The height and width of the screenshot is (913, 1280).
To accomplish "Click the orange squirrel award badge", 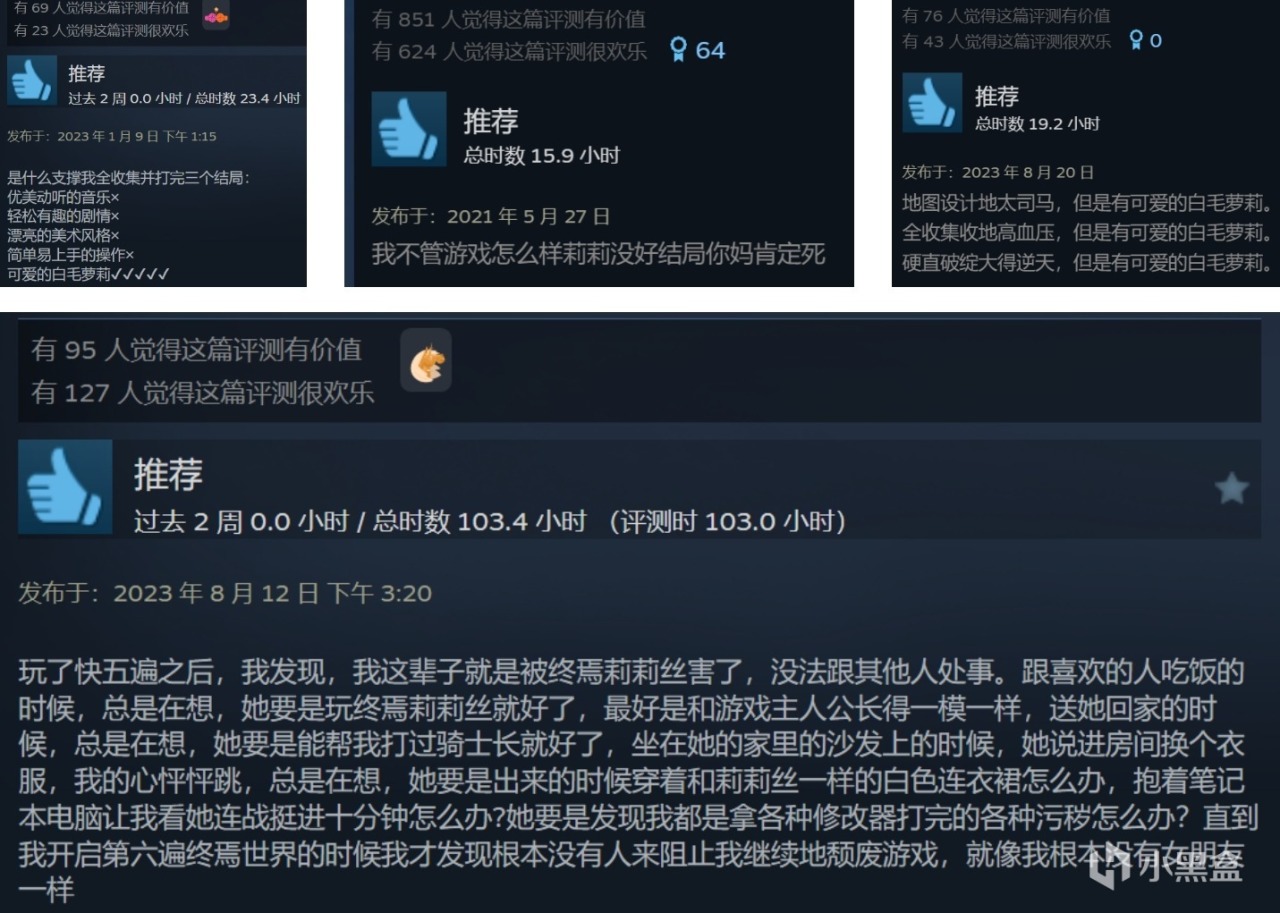I will pyautogui.click(x=426, y=360).
